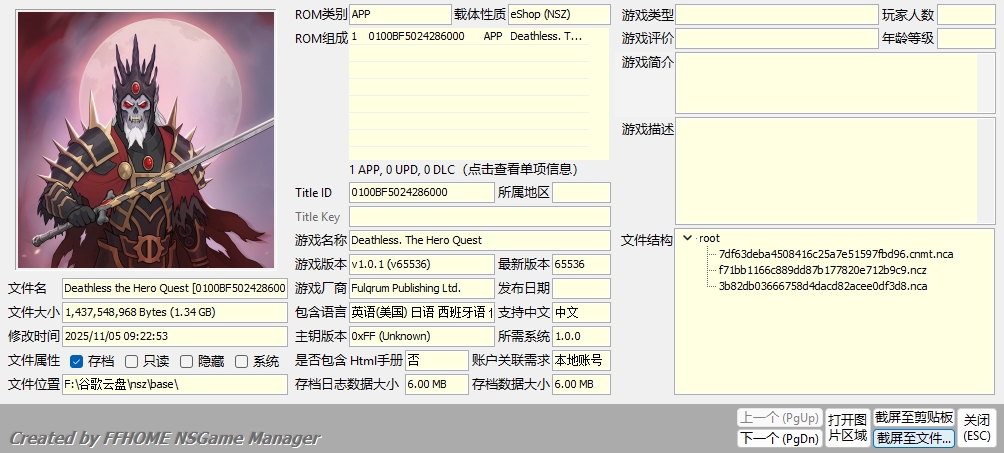
Task: Click the 文件位置 field with the F: drive path
Action: click(x=175, y=384)
